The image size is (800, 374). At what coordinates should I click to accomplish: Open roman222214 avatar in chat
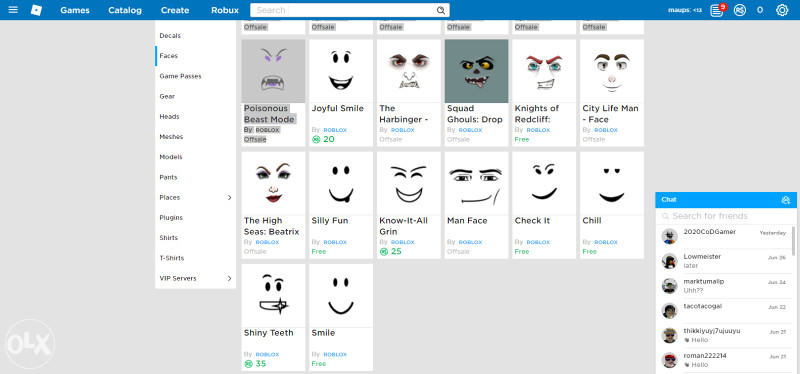pos(669,360)
